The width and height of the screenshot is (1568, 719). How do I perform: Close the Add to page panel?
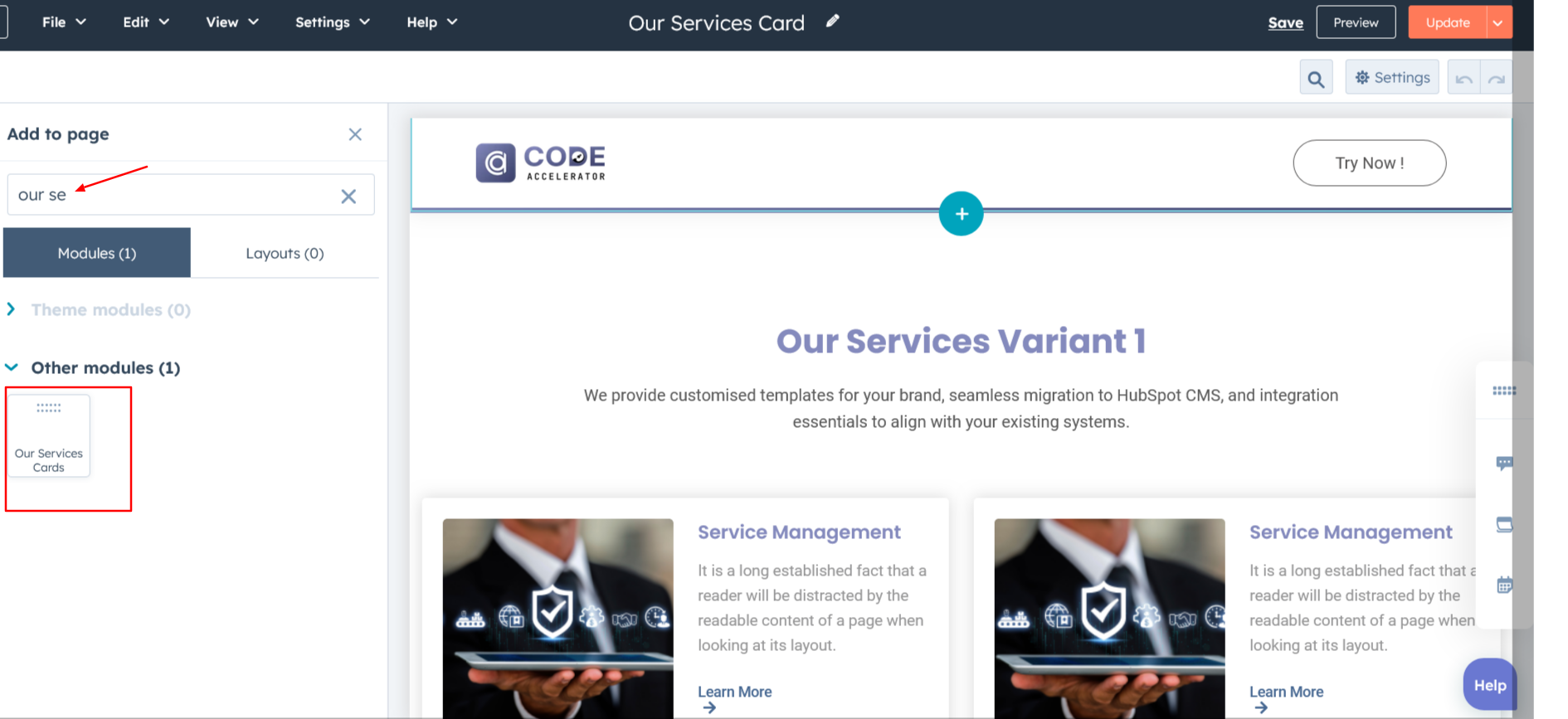pyautogui.click(x=355, y=134)
